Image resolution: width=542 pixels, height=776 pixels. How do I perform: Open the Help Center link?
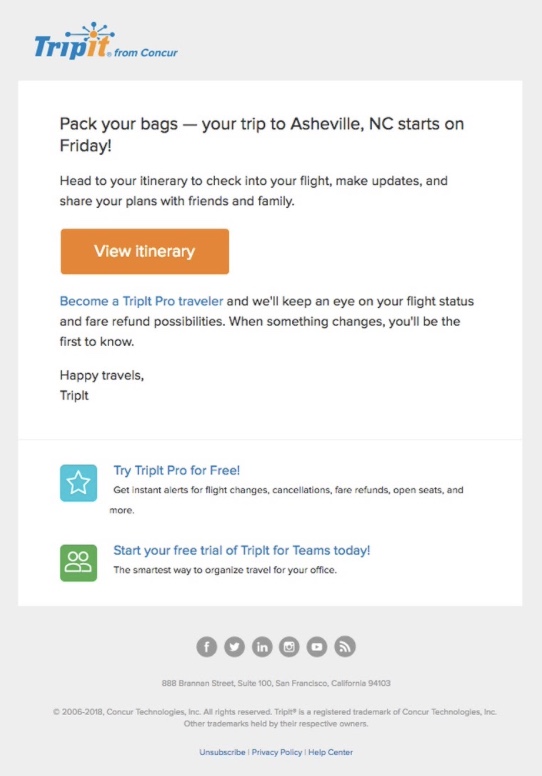(x=331, y=752)
